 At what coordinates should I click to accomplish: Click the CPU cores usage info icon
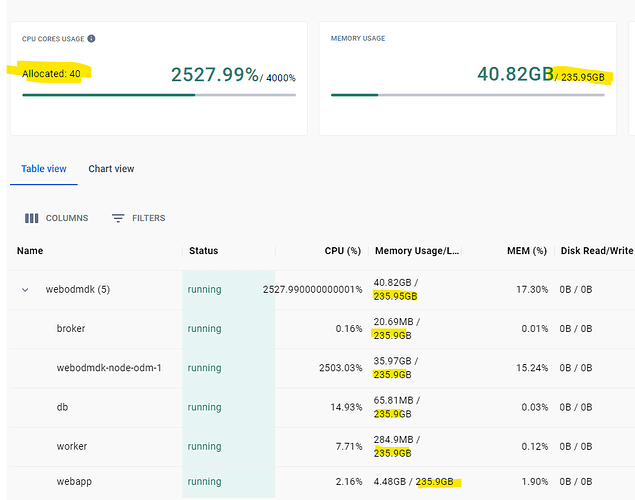point(92,38)
